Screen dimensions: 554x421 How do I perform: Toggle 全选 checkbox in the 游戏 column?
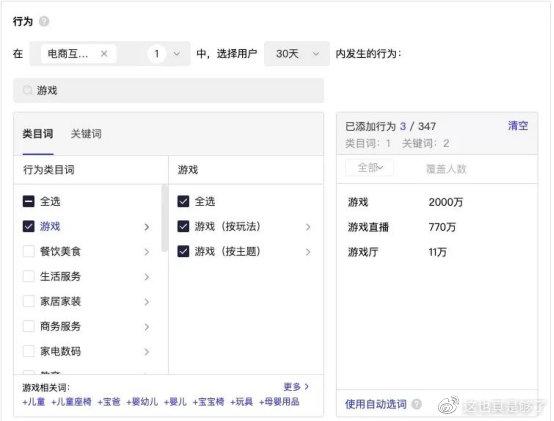(183, 201)
